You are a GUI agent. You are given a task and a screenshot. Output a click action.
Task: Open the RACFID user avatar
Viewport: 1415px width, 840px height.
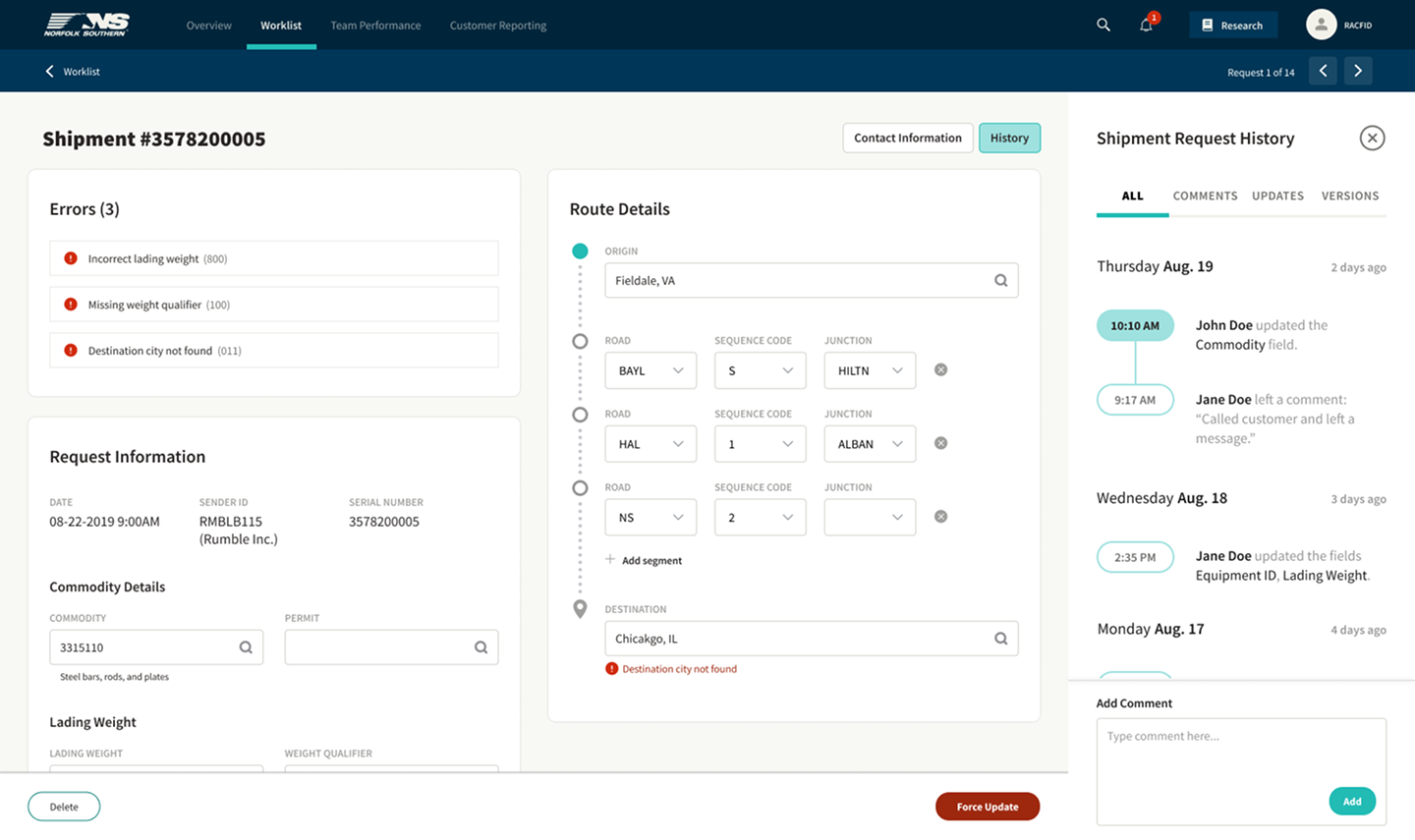pyautogui.click(x=1321, y=25)
